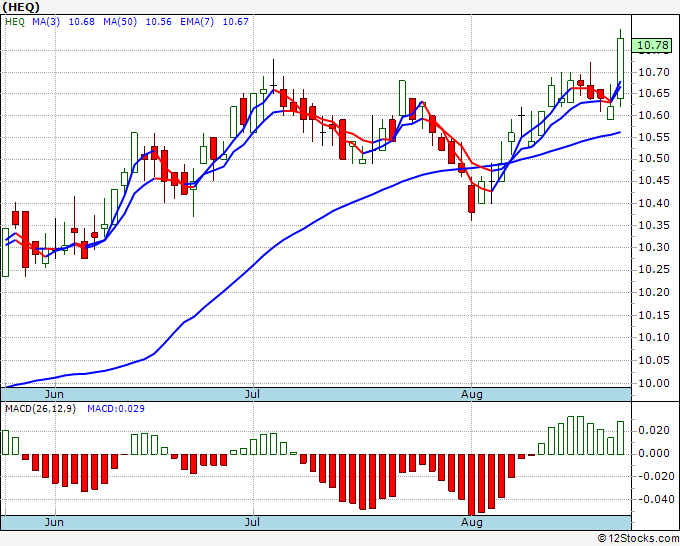Click the 10.35 price axis label
This screenshot has width=680, height=546.
[654, 225]
